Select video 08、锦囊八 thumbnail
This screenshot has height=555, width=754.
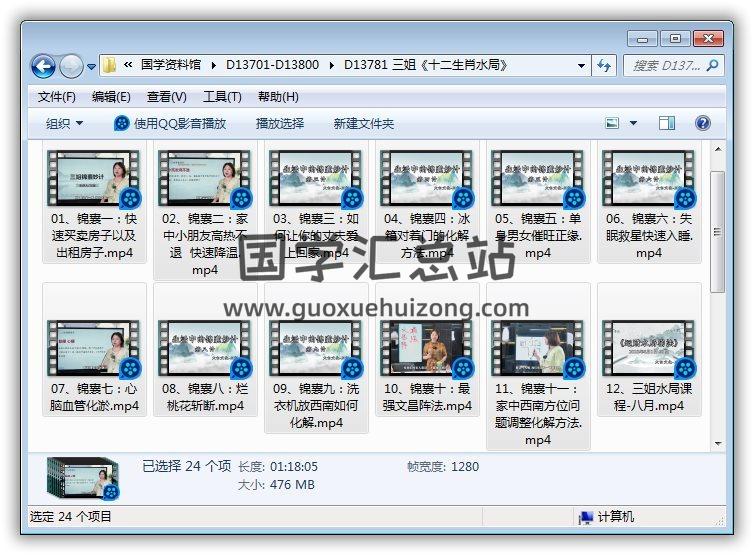pyautogui.click(x=205, y=348)
